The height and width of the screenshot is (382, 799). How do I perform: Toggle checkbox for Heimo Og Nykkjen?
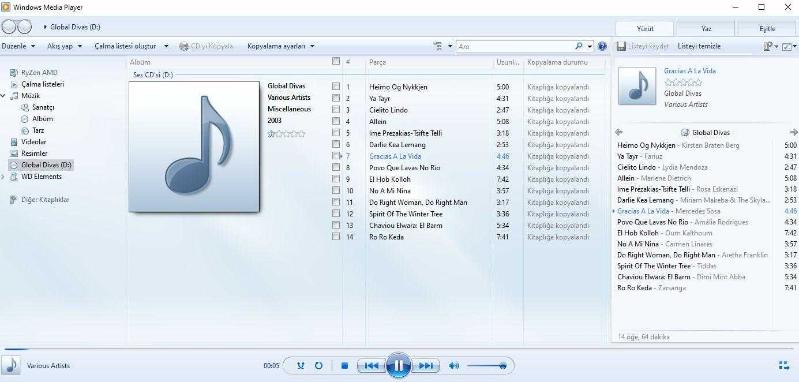[x=335, y=87]
